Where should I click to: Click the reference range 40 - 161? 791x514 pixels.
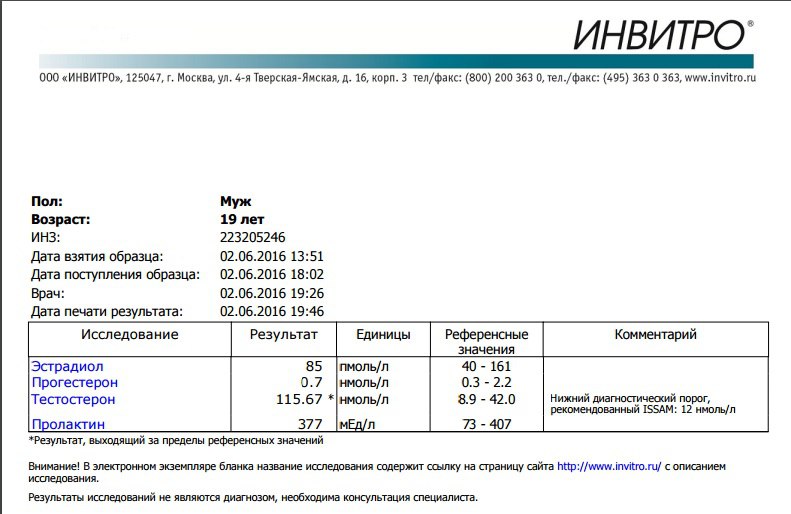coord(486,366)
